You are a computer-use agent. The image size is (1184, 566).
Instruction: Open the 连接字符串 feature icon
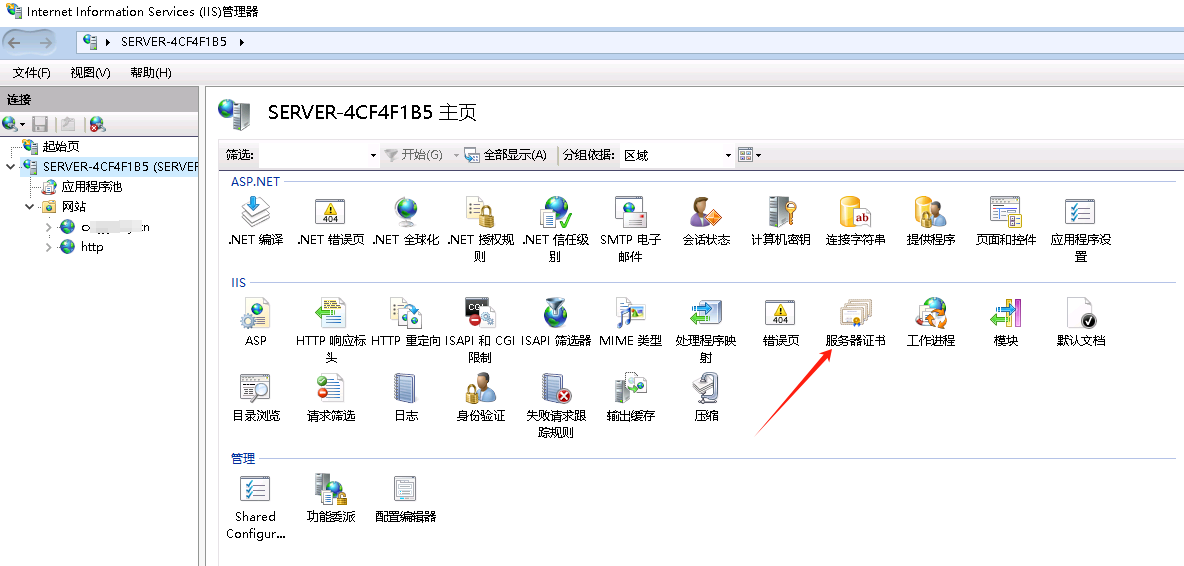tap(856, 212)
